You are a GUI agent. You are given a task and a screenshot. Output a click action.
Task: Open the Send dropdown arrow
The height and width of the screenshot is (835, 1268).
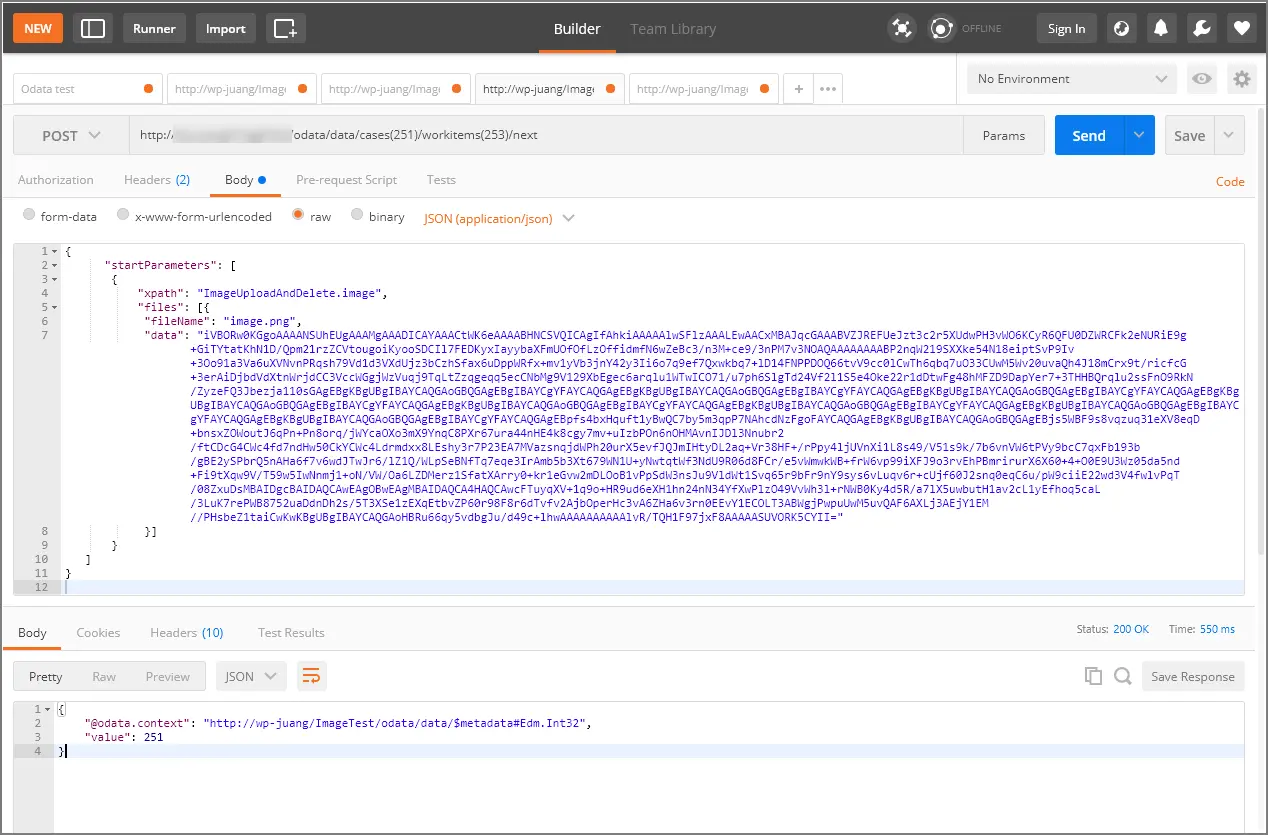point(1140,135)
